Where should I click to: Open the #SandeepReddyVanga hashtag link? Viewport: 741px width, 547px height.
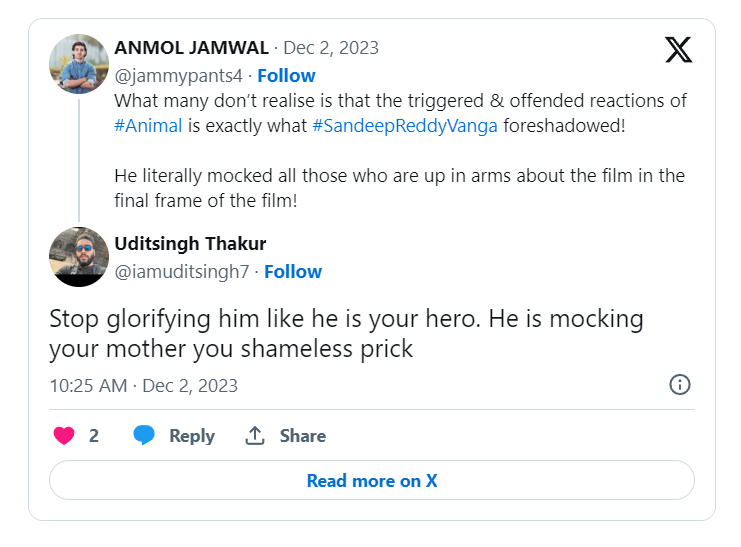click(405, 126)
